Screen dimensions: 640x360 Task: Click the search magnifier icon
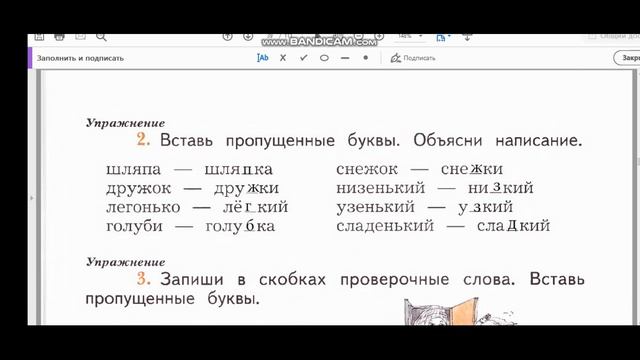tap(101, 38)
